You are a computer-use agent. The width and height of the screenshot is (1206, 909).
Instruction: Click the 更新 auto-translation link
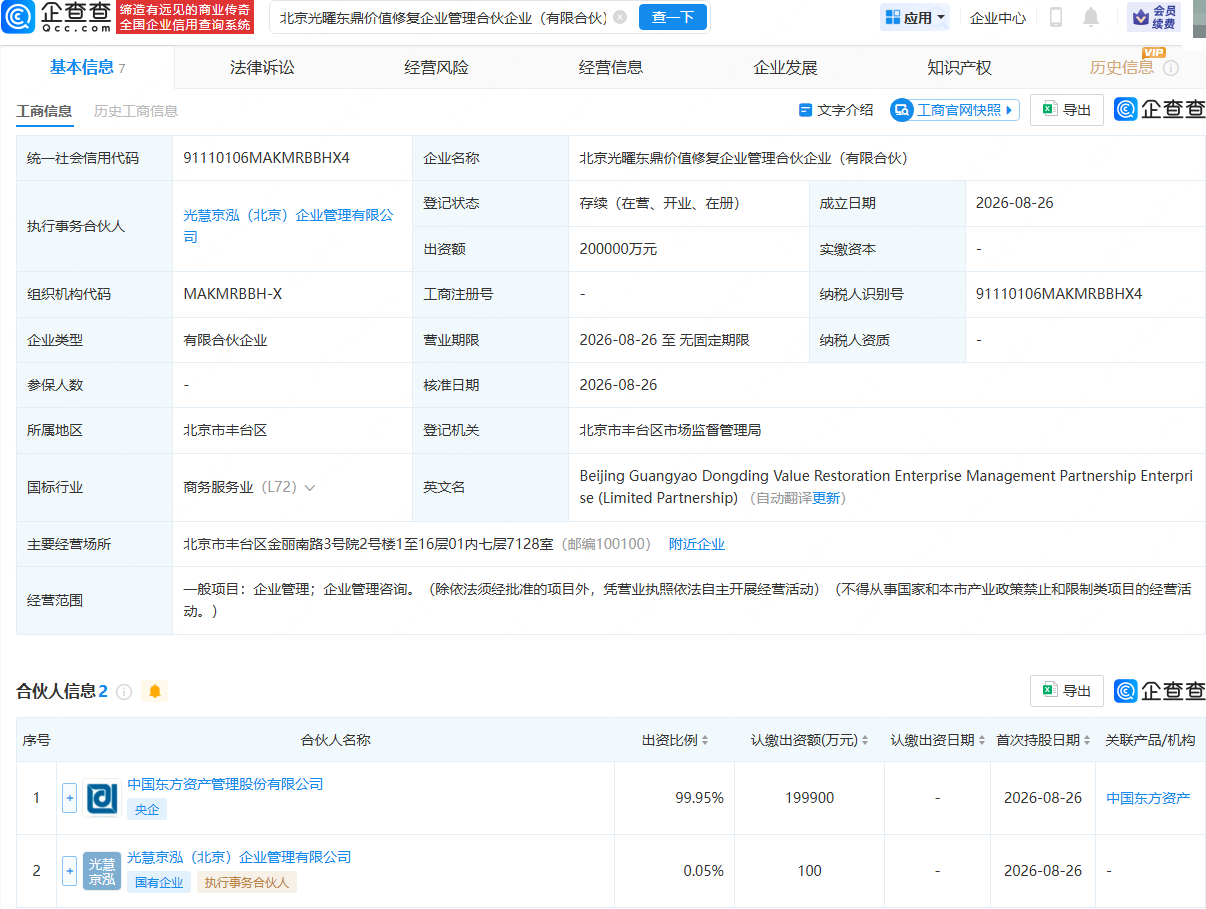[x=826, y=498]
